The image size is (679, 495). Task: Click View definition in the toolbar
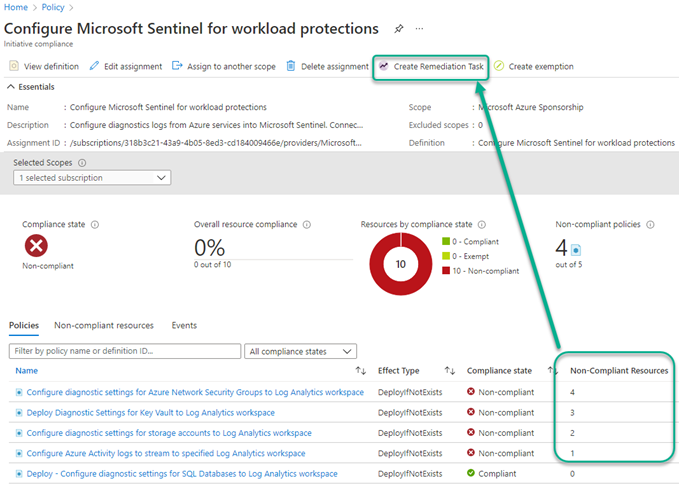(43, 66)
